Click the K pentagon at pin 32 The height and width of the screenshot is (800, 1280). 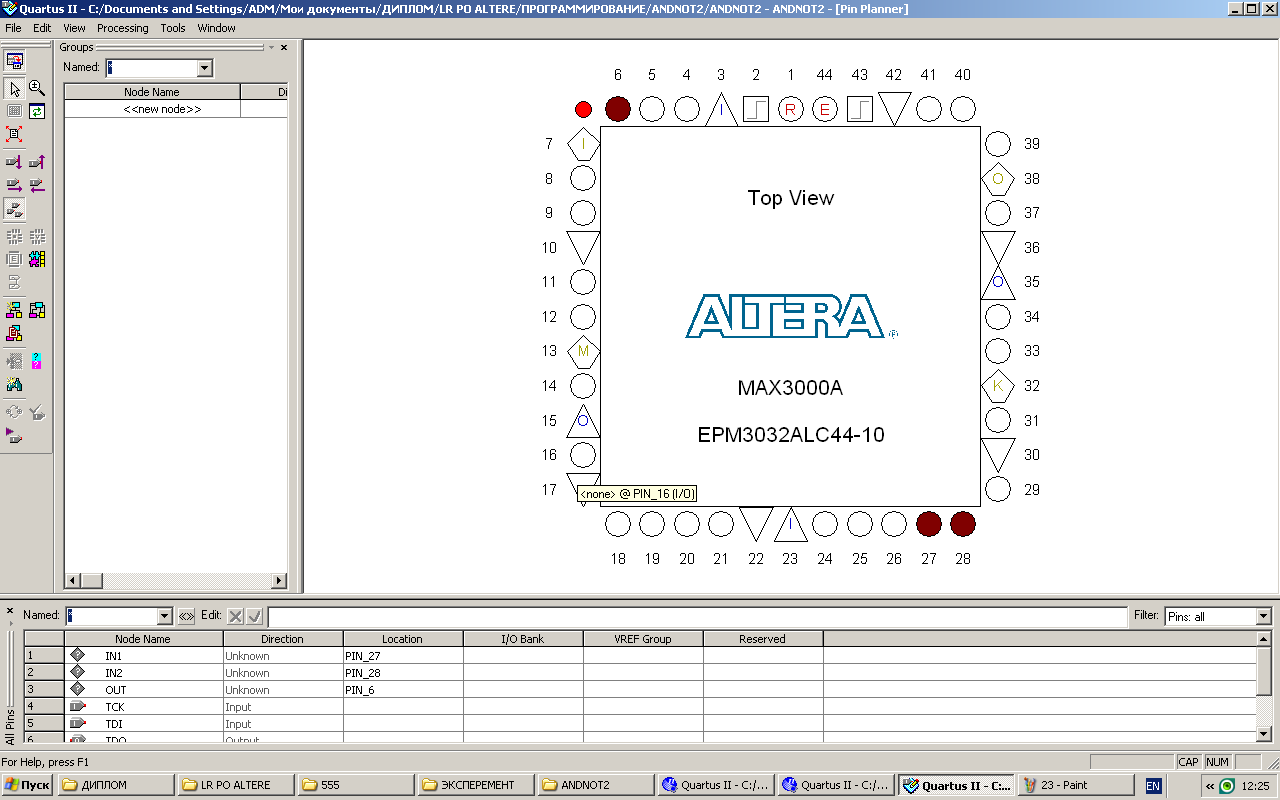click(998, 385)
